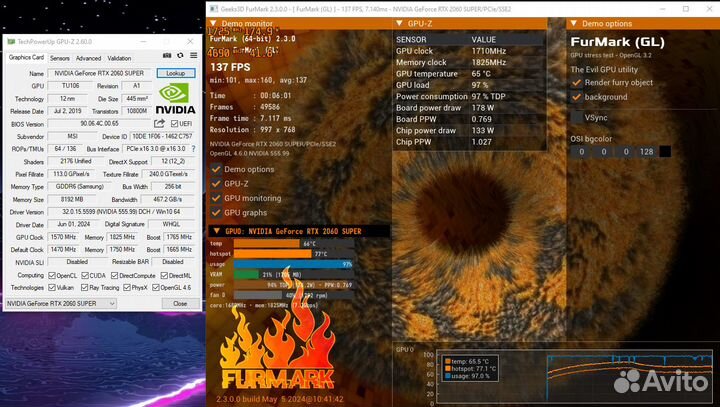The height and width of the screenshot is (407, 720).
Task: Open GPU-Z hamburger menu icon
Action: 194,55
